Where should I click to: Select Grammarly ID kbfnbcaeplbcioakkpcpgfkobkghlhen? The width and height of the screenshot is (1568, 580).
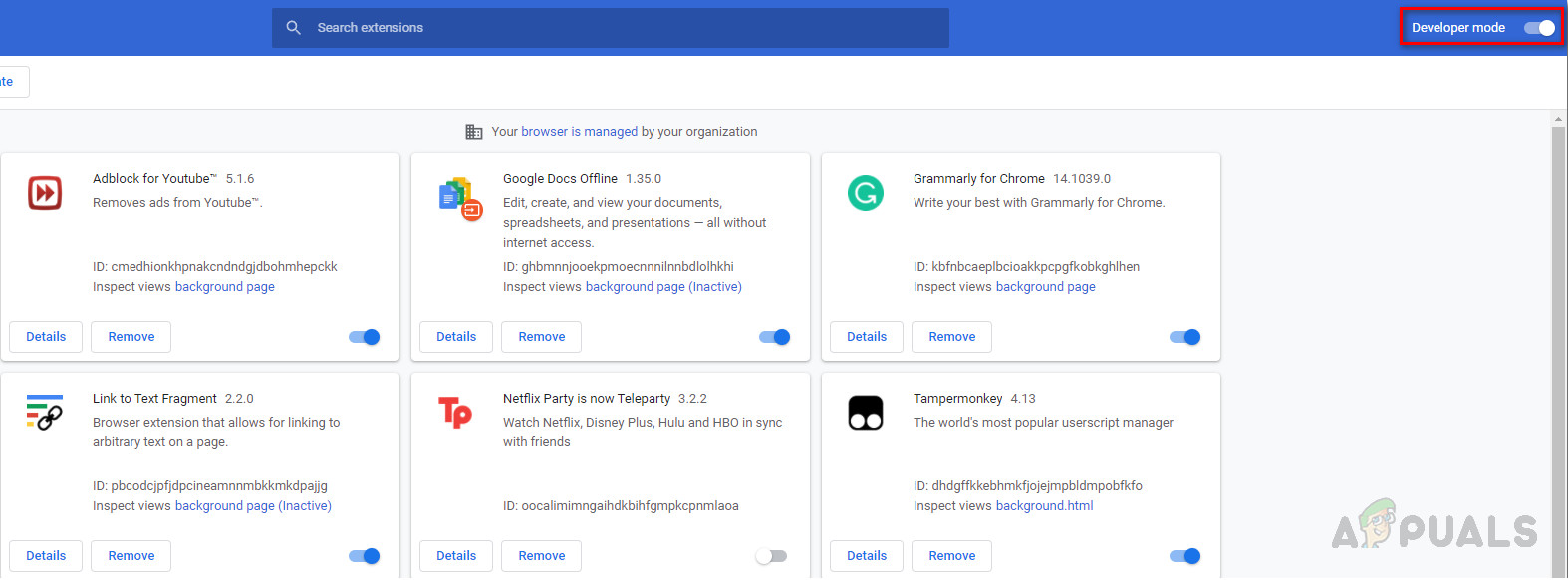click(x=1036, y=267)
